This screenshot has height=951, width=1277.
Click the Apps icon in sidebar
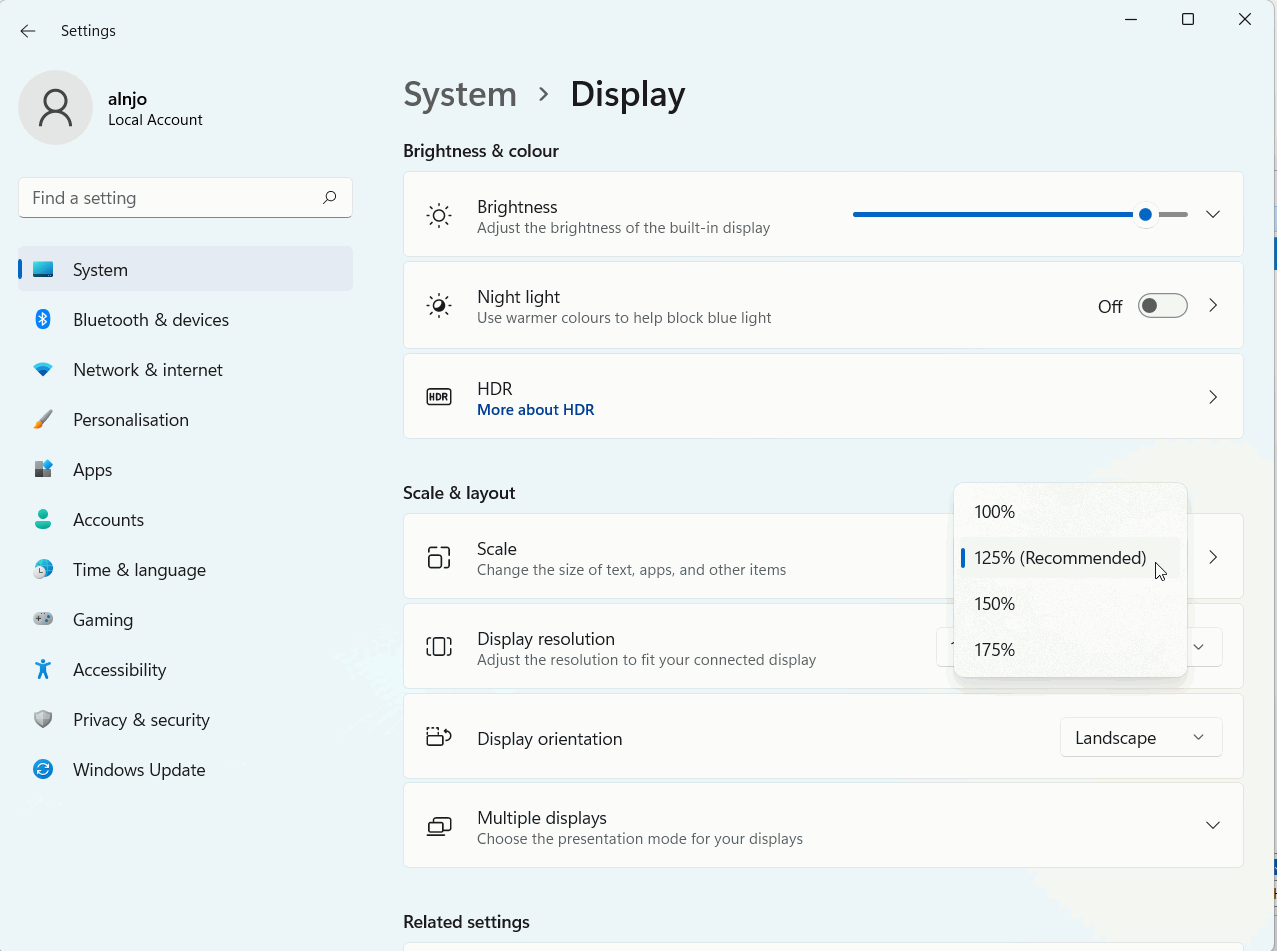click(x=43, y=470)
